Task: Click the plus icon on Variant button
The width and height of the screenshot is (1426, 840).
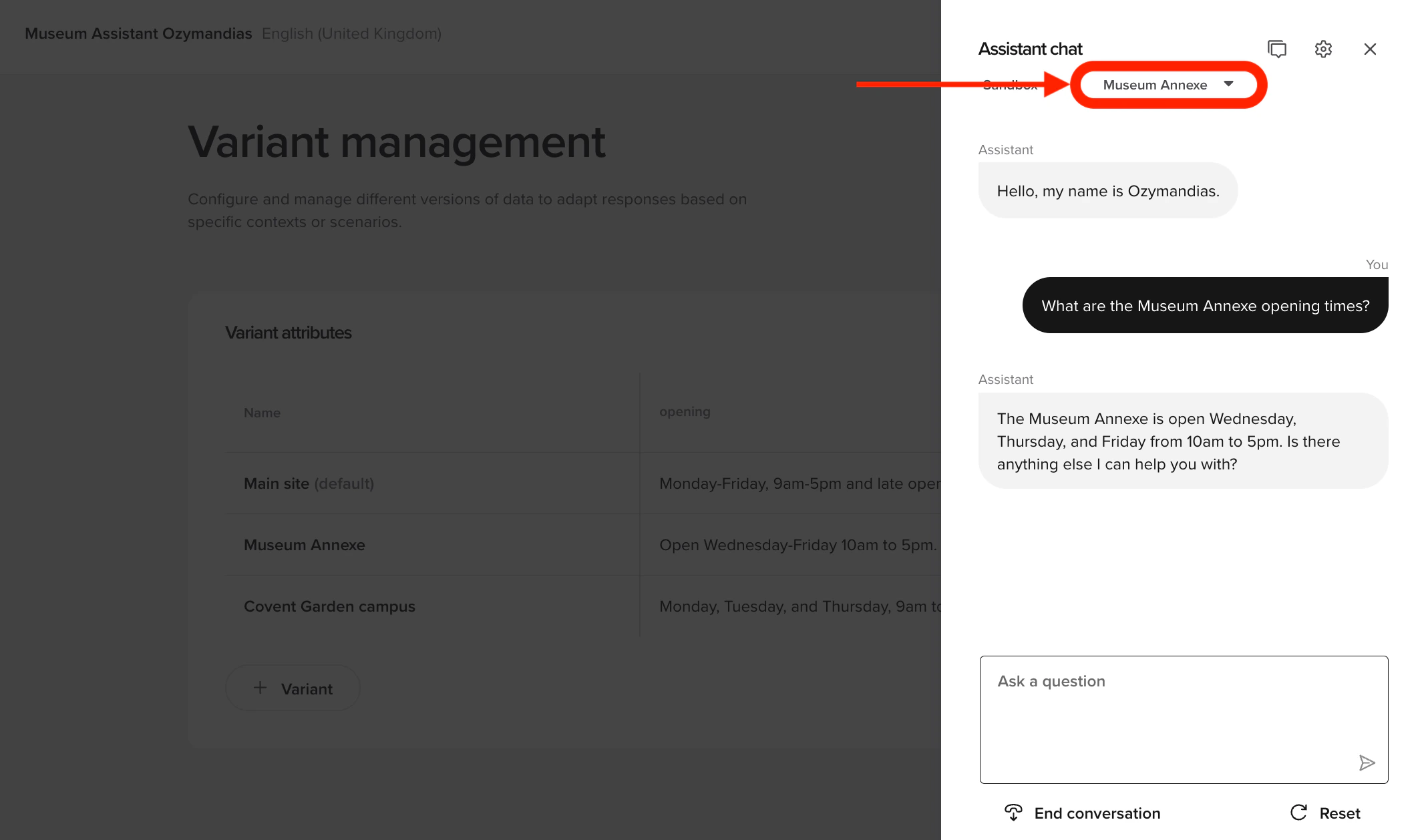Action: [260, 688]
